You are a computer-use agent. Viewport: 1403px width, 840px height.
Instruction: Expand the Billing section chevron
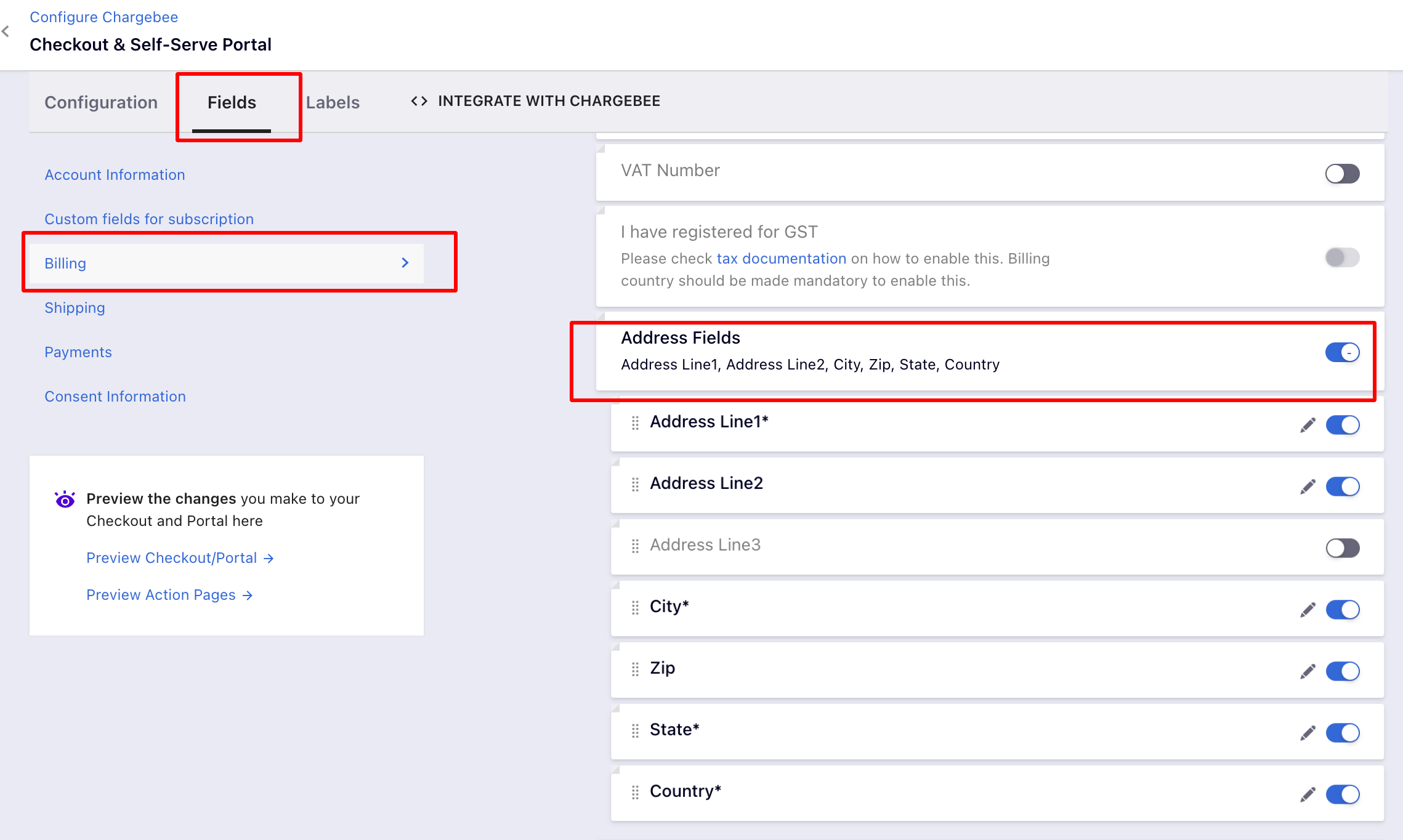tap(405, 263)
